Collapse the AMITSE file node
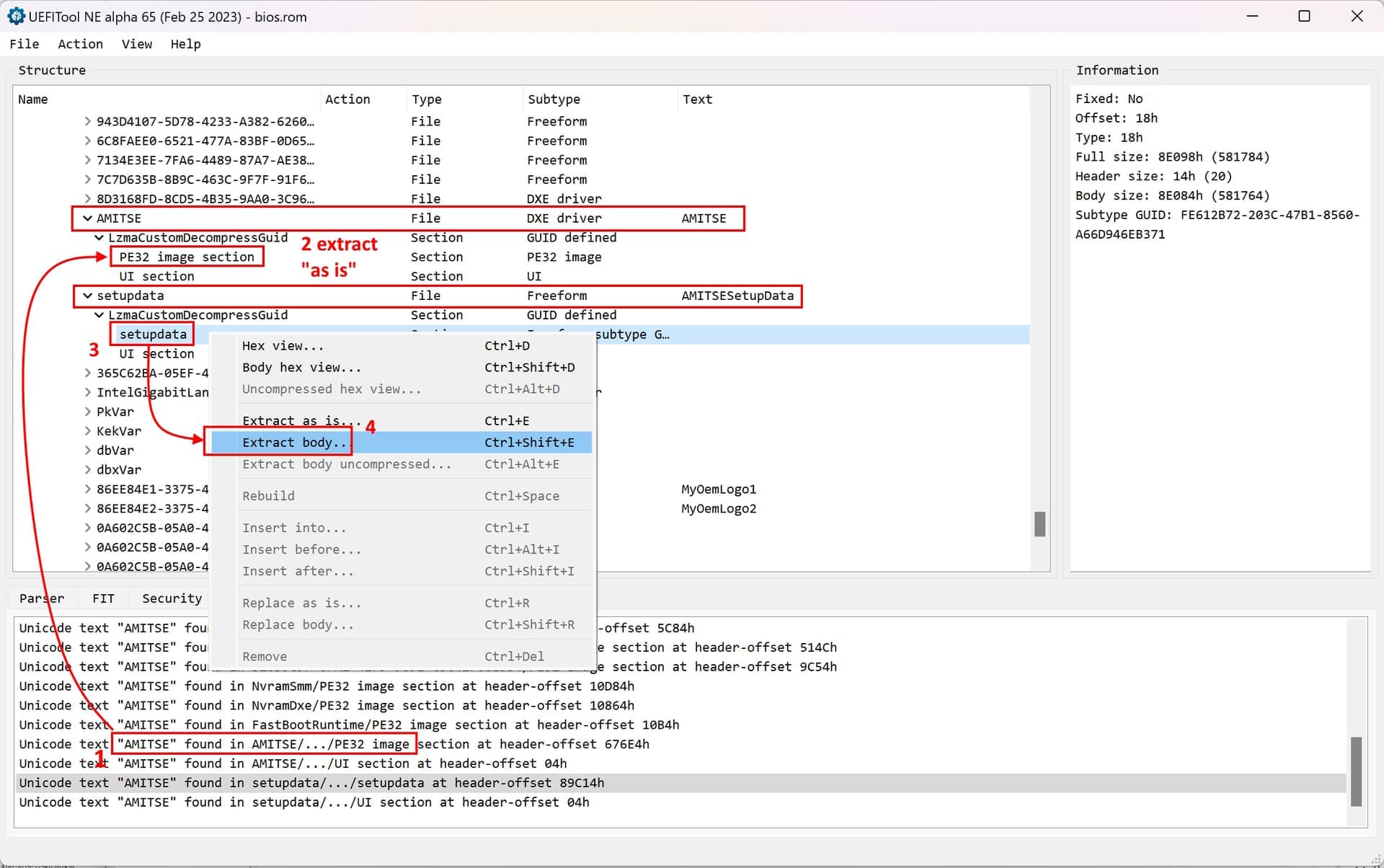The height and width of the screenshot is (868, 1384). pyautogui.click(x=87, y=218)
